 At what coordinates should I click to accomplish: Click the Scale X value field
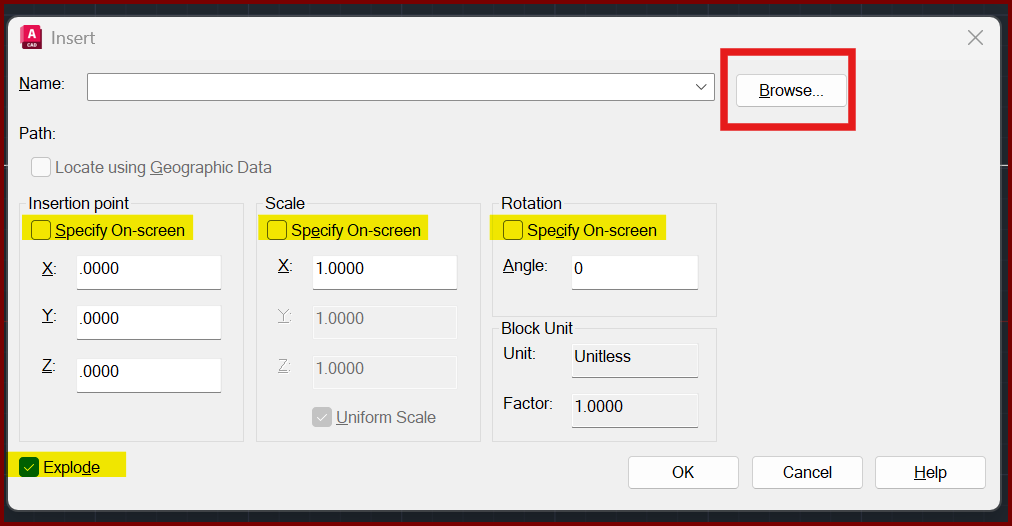pyautogui.click(x=384, y=270)
